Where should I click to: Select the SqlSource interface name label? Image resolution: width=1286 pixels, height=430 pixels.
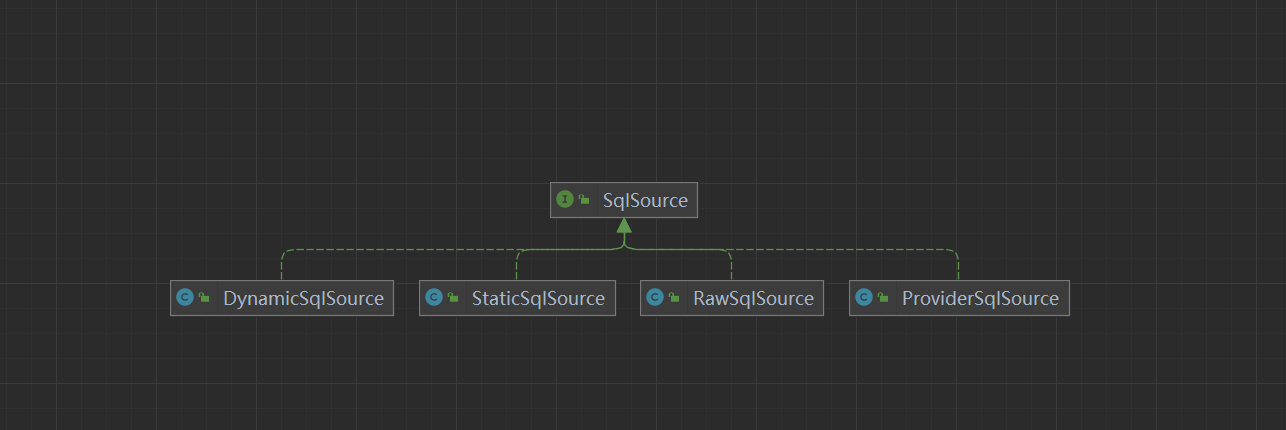coord(645,200)
